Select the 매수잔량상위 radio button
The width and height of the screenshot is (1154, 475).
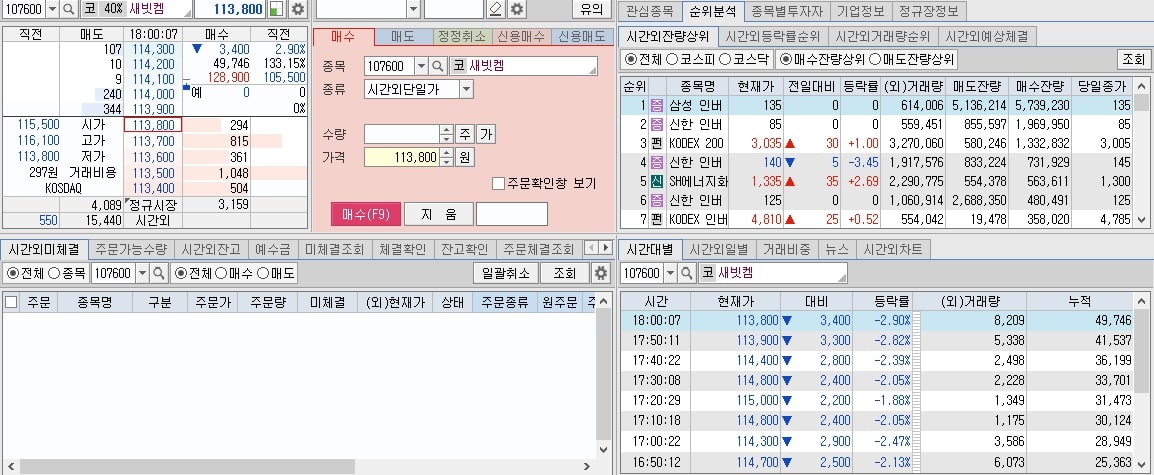pos(785,60)
